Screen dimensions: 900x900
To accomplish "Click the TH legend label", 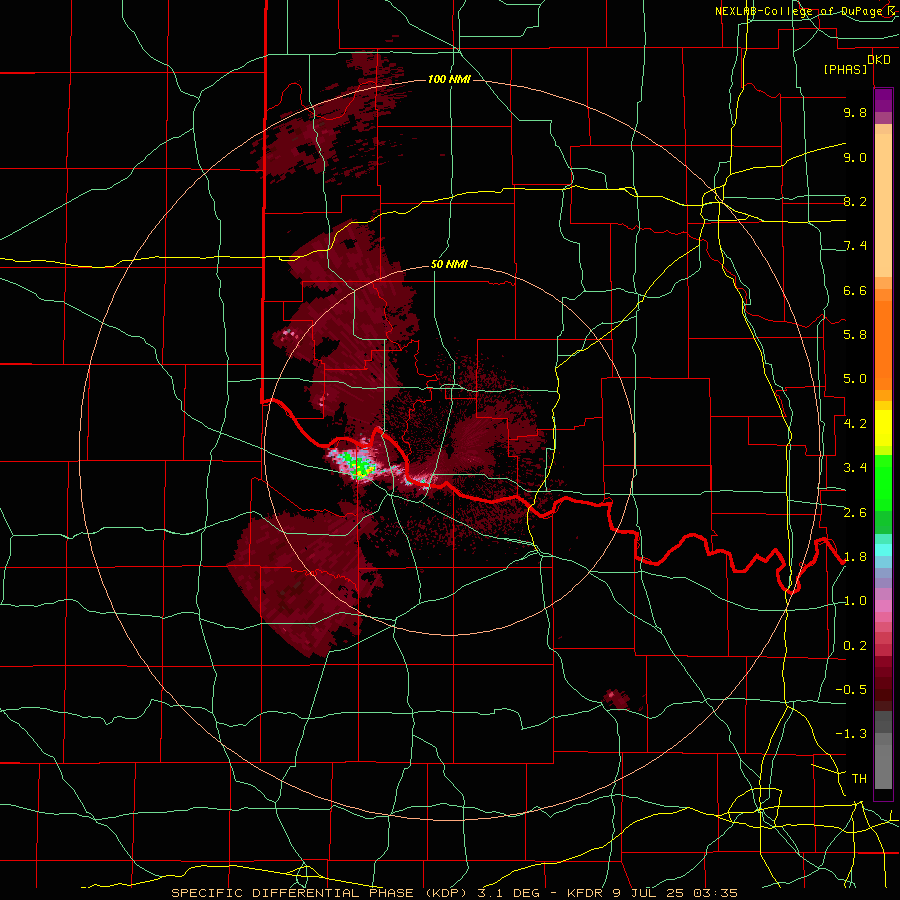I will click(859, 779).
